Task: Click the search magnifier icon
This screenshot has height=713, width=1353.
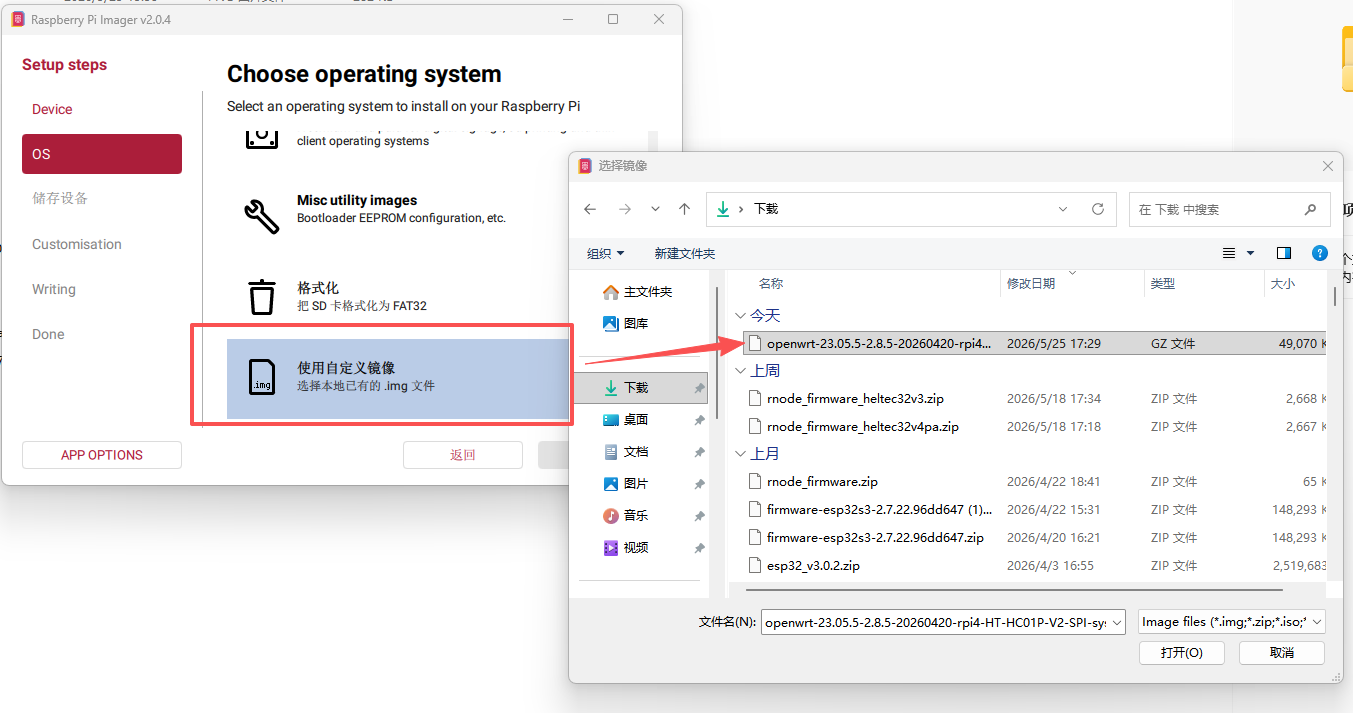Action: [1310, 210]
